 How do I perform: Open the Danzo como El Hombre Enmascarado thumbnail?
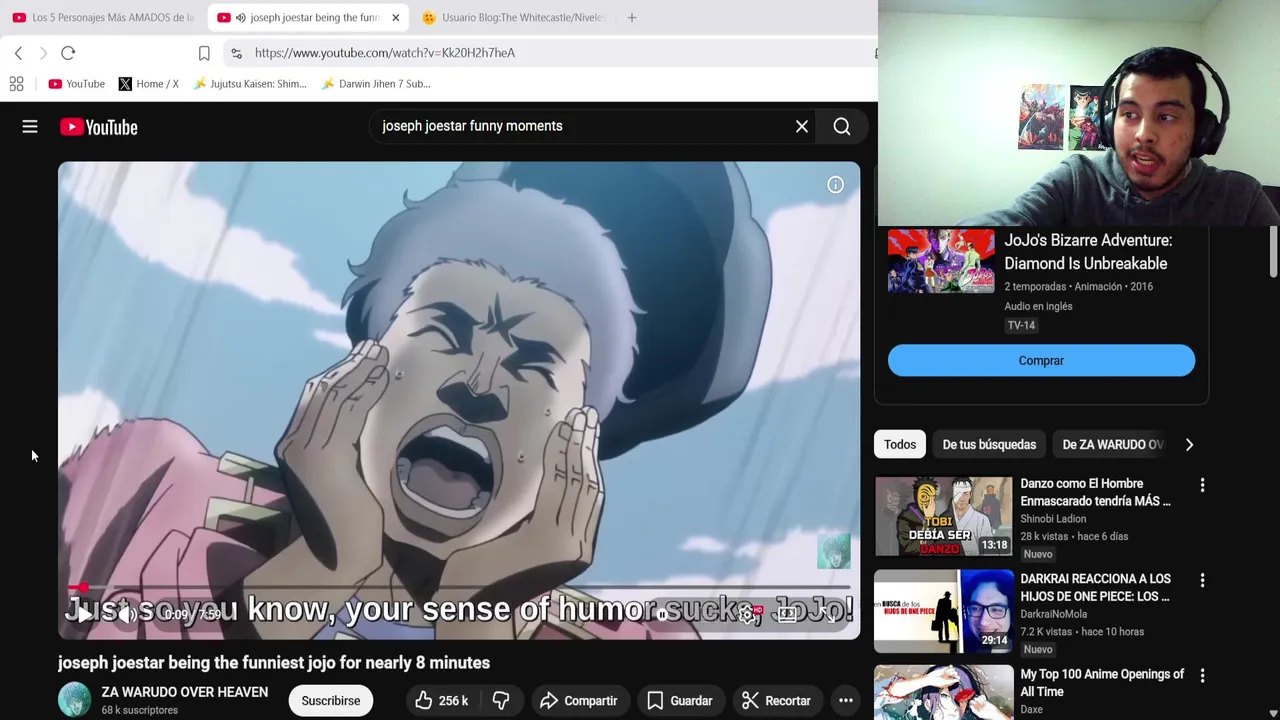point(944,516)
